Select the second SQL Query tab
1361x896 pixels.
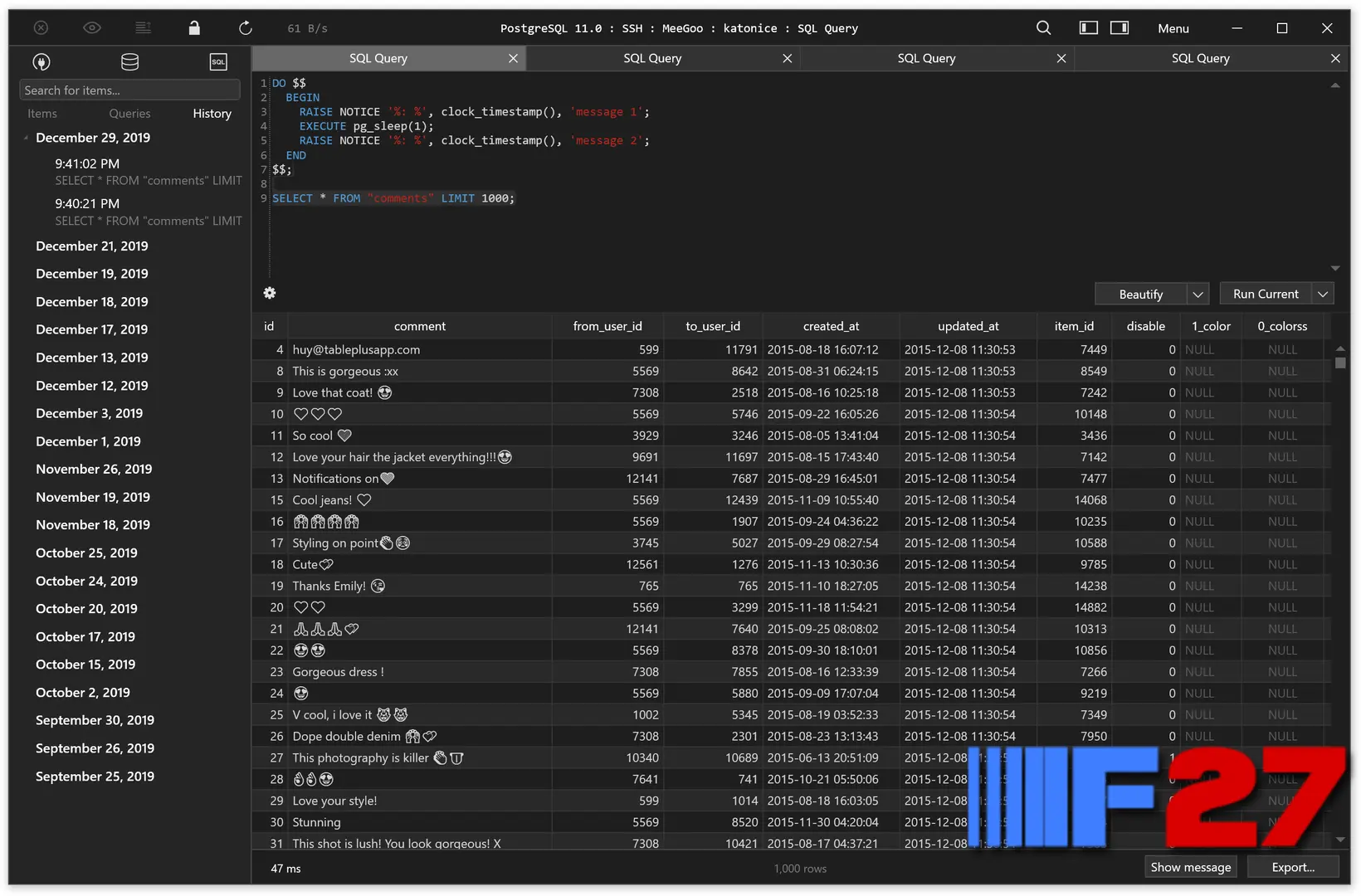tap(652, 58)
